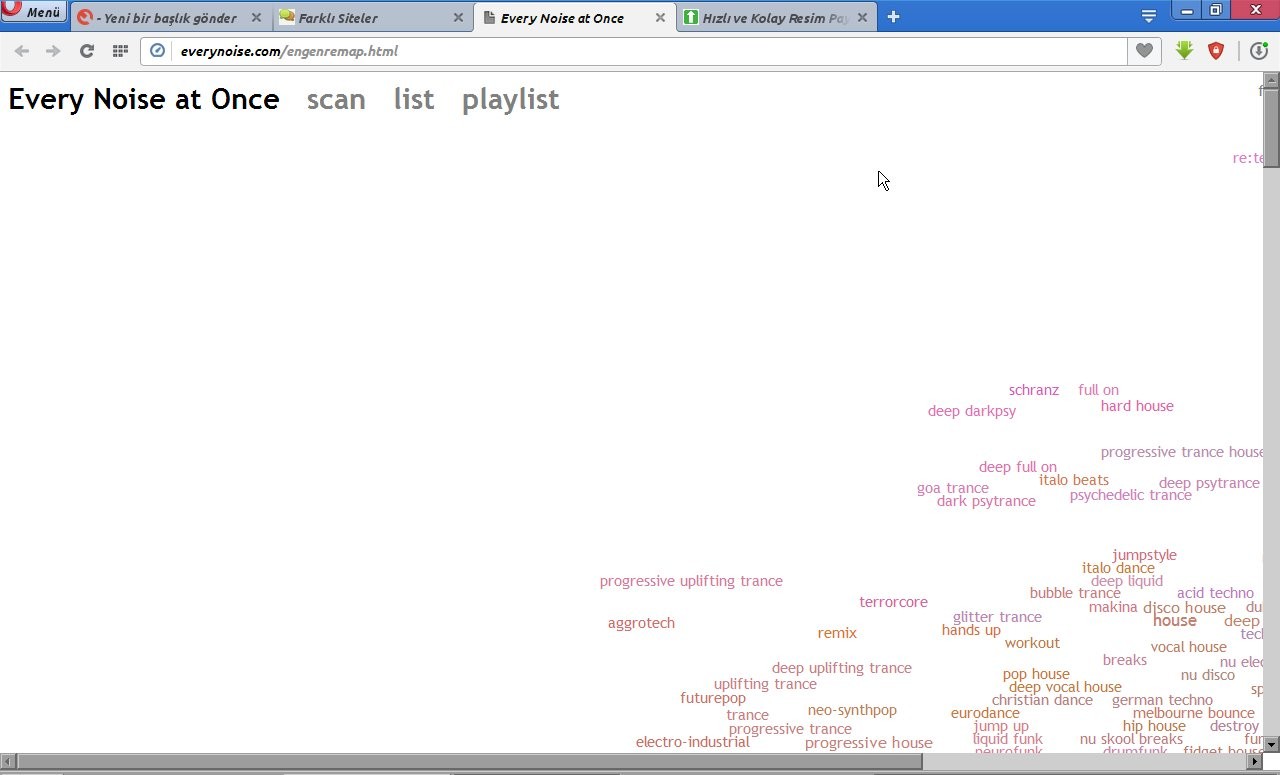Select the 'goa trance' genre
Image resolution: width=1280 pixels, height=775 pixels.
953,488
